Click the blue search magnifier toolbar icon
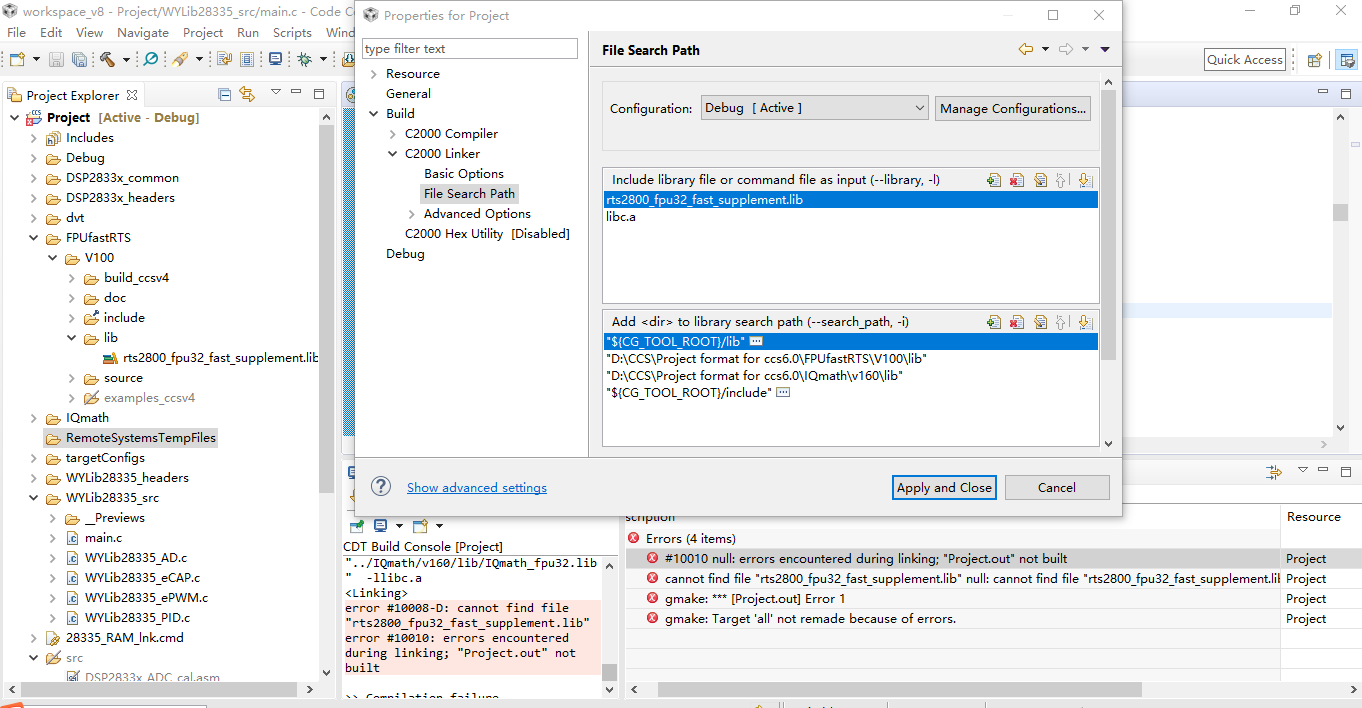 pos(151,60)
